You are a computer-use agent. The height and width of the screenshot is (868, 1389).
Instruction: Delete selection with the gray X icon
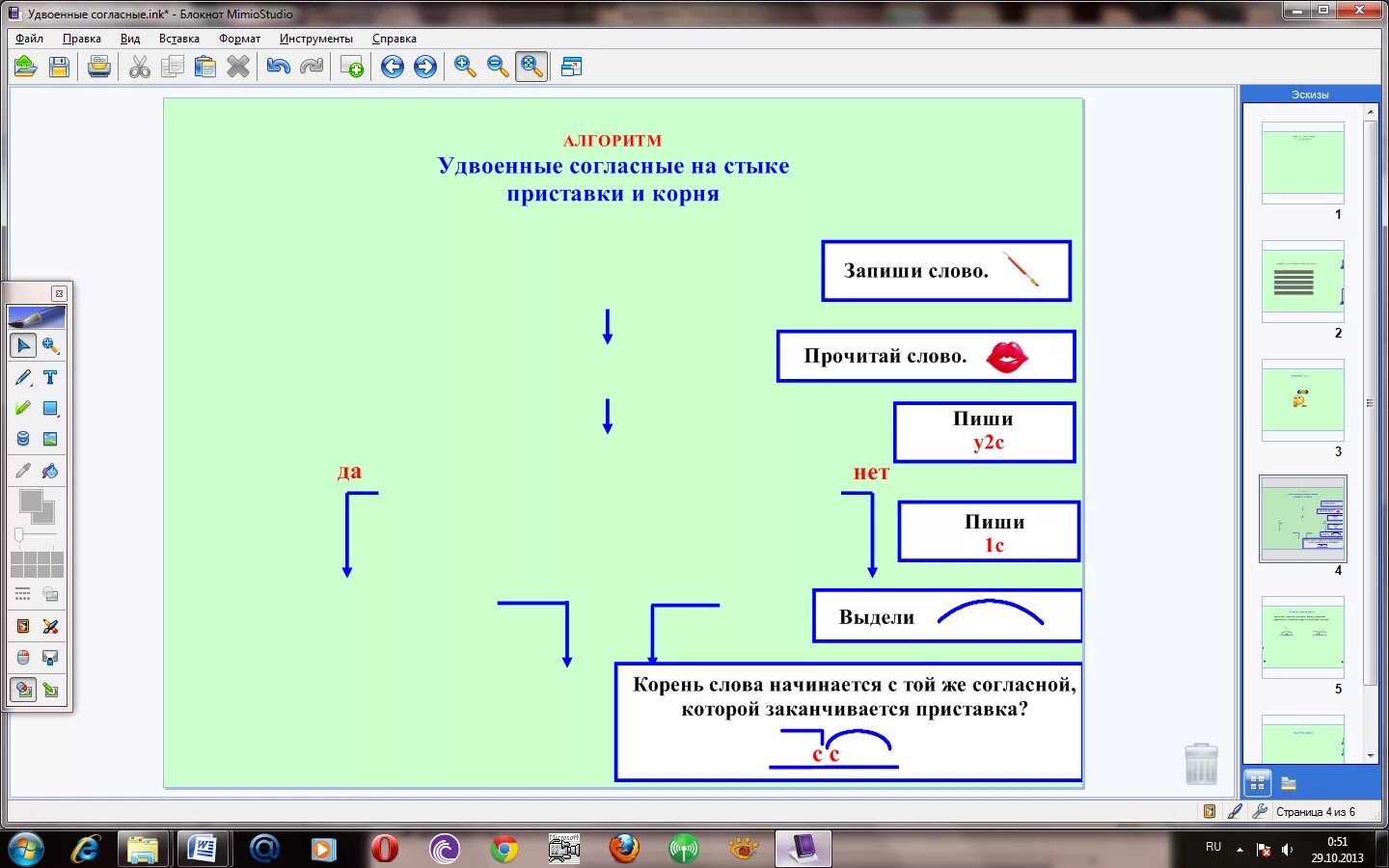pos(238,67)
